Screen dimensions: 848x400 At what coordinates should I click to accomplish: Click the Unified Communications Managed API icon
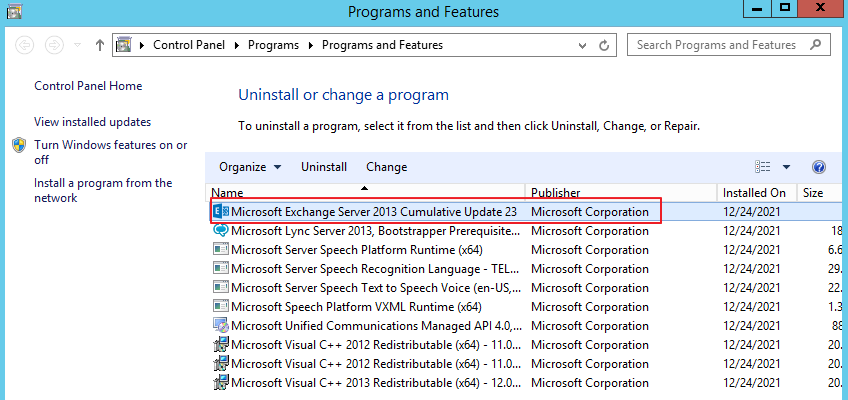221,326
